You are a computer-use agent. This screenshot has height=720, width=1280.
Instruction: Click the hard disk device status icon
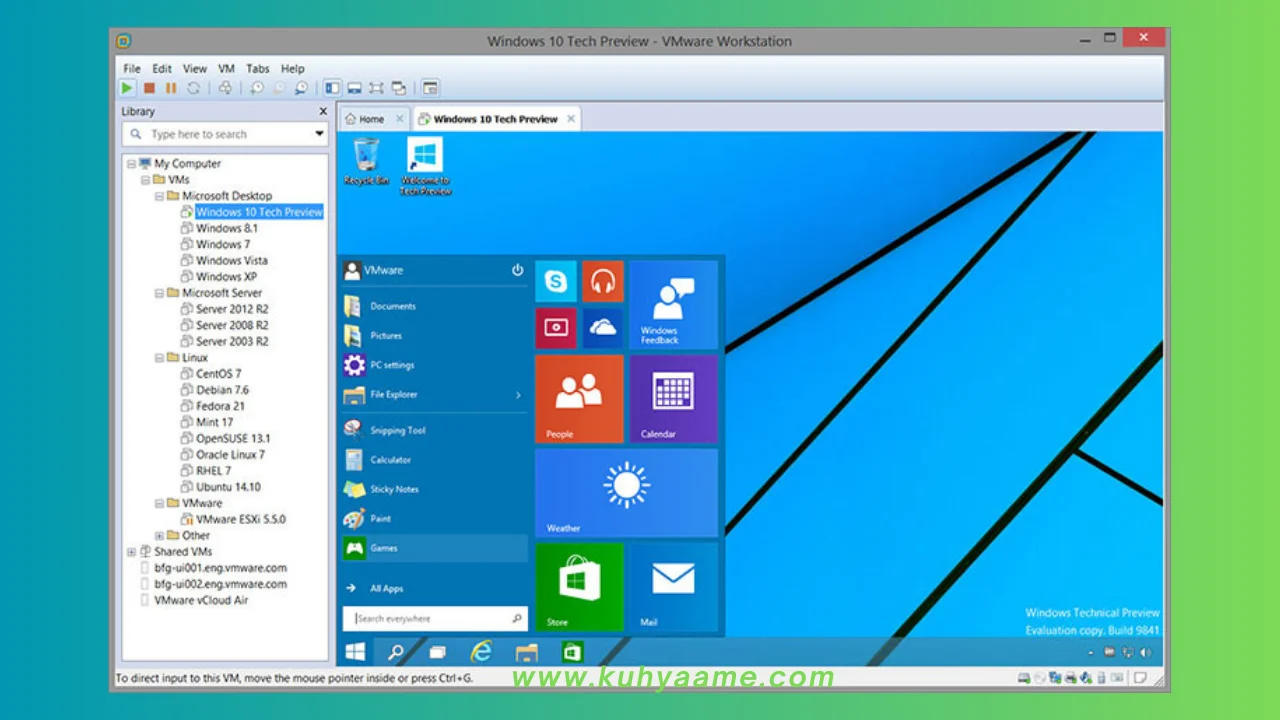(1024, 677)
